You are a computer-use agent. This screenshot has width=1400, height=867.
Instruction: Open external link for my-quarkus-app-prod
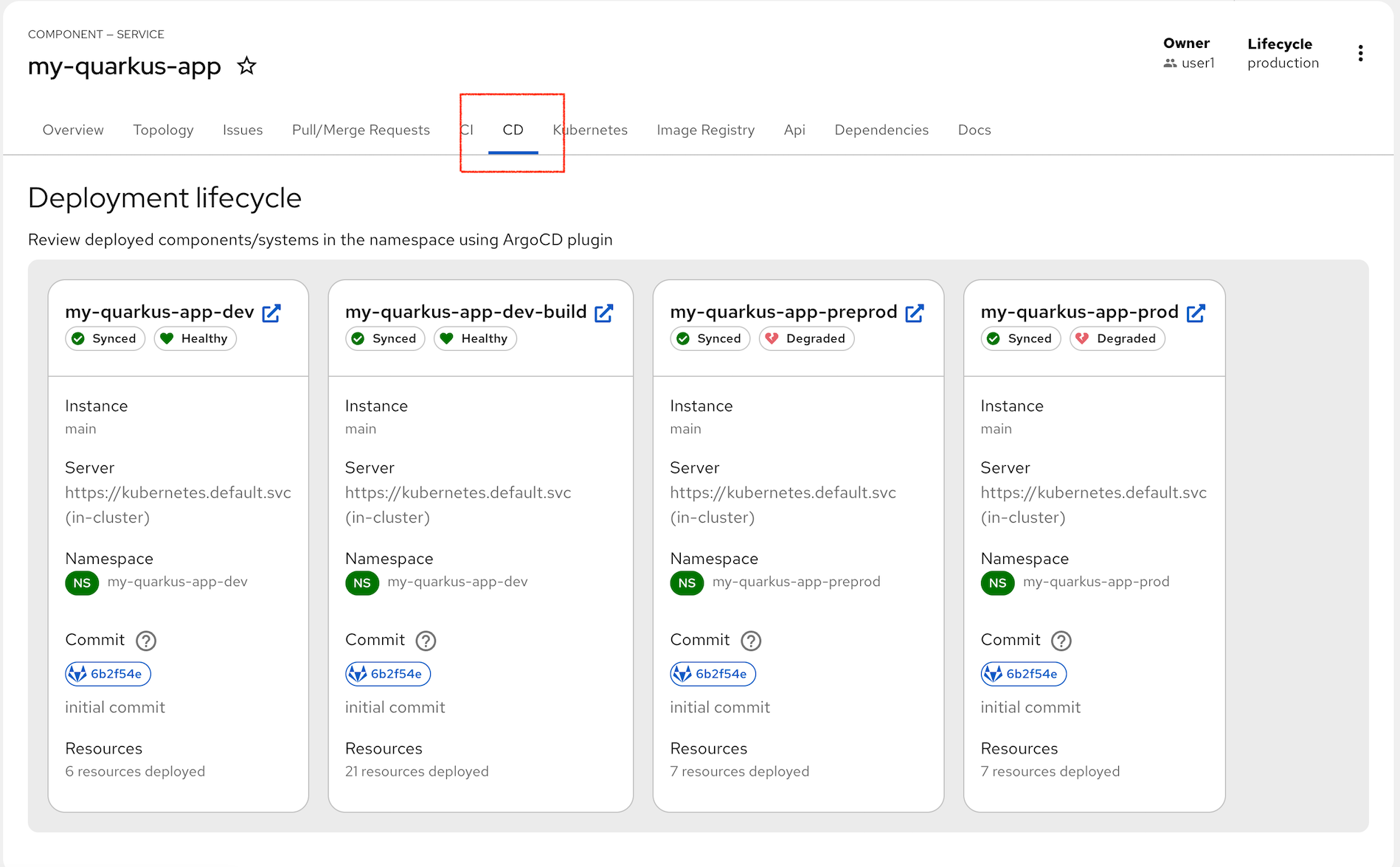pyautogui.click(x=1196, y=313)
